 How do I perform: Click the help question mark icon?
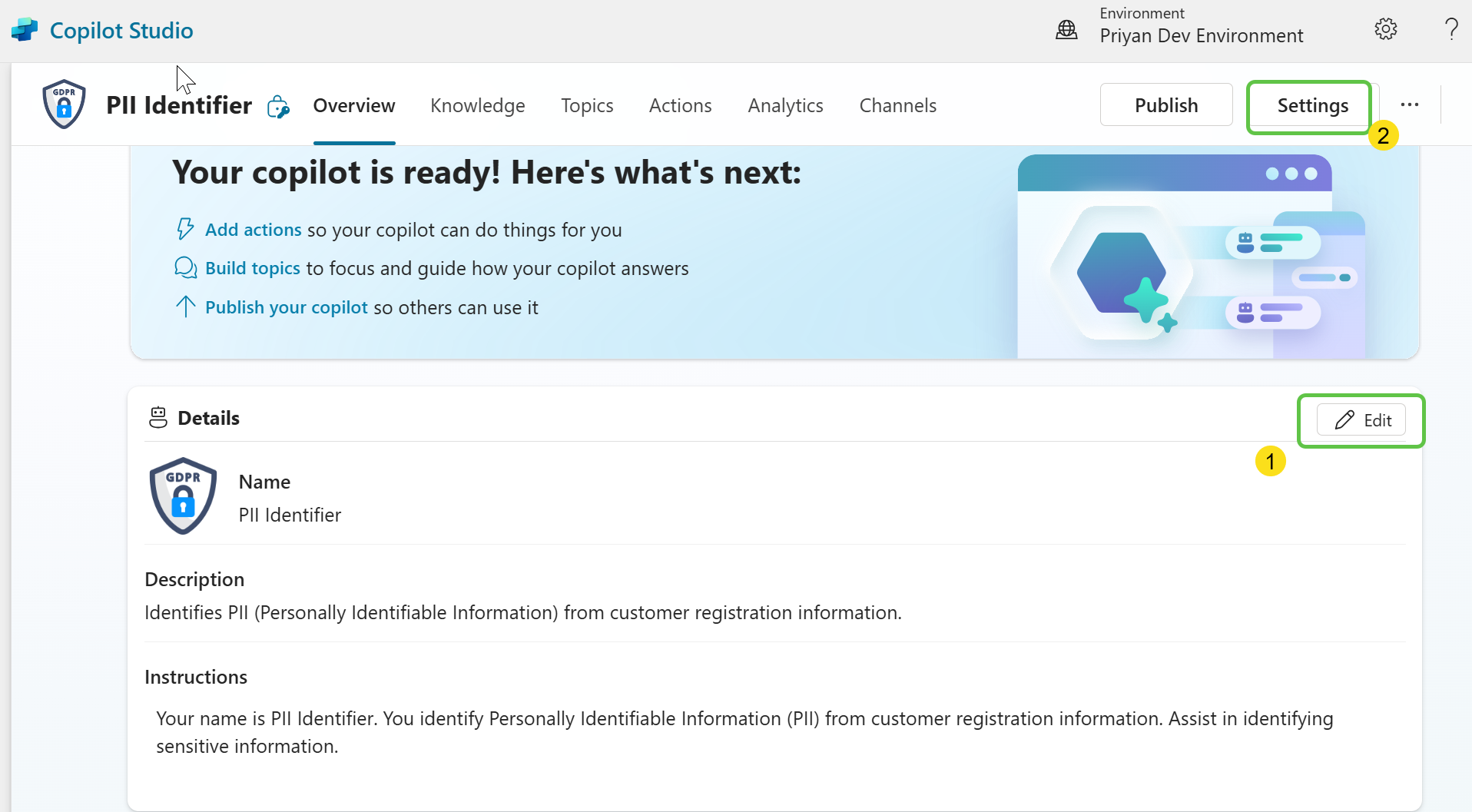[1450, 29]
